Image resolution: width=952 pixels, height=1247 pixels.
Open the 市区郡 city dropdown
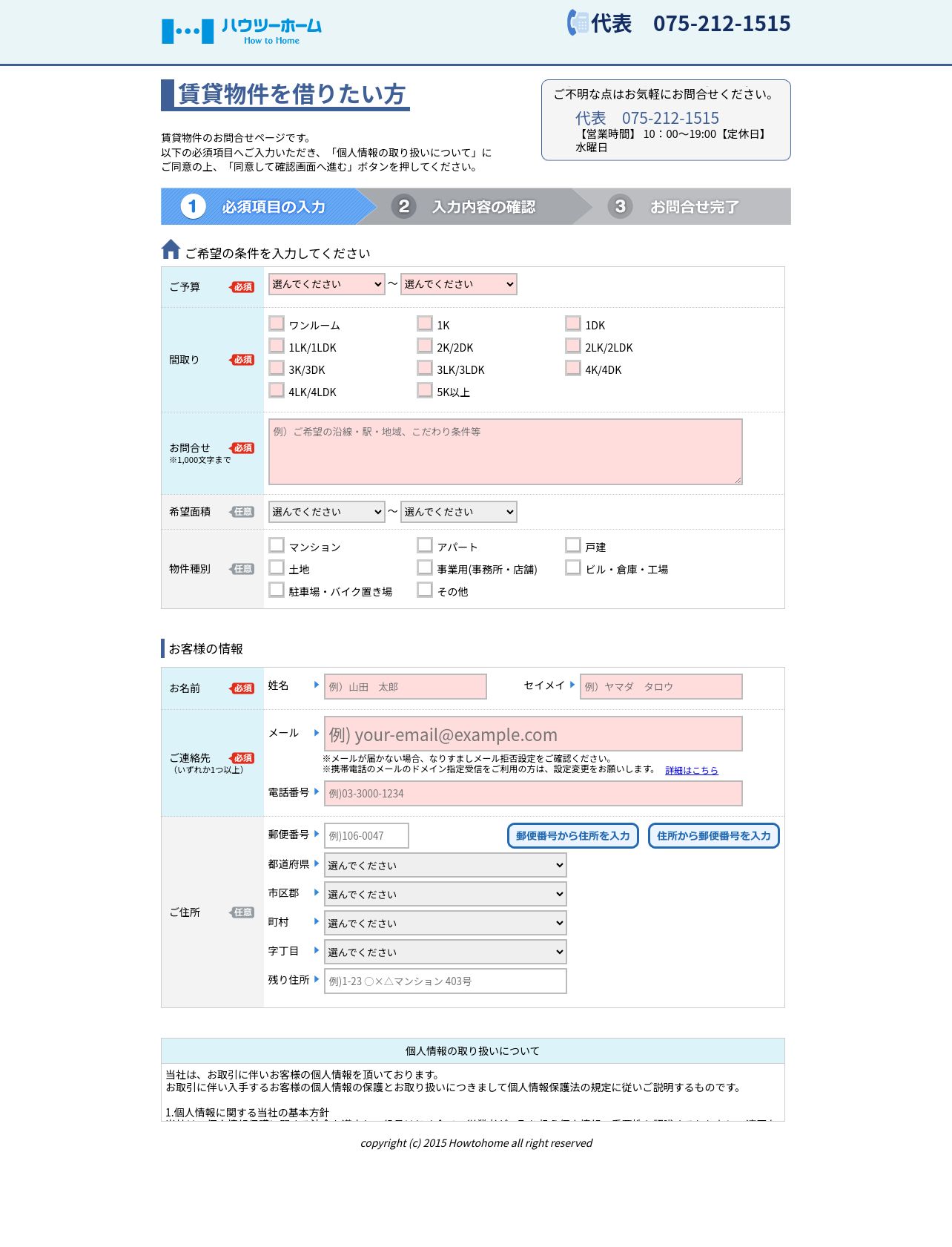[x=446, y=894]
